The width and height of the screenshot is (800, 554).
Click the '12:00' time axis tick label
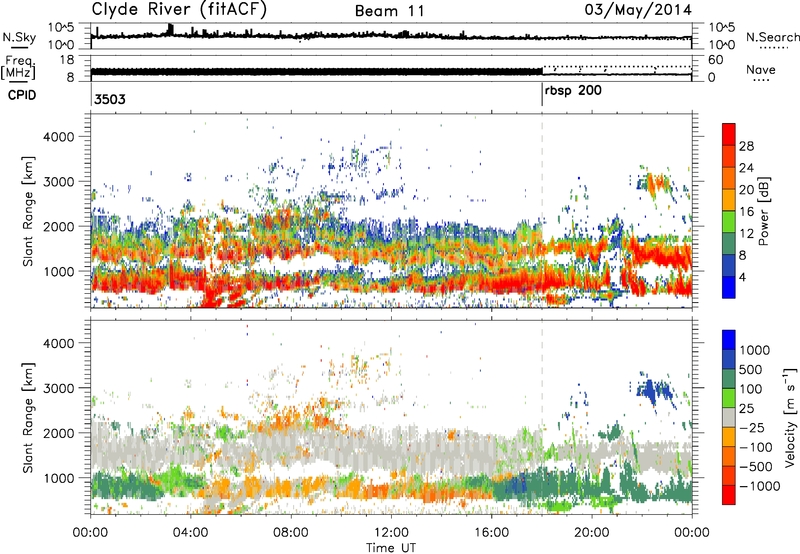(391, 533)
